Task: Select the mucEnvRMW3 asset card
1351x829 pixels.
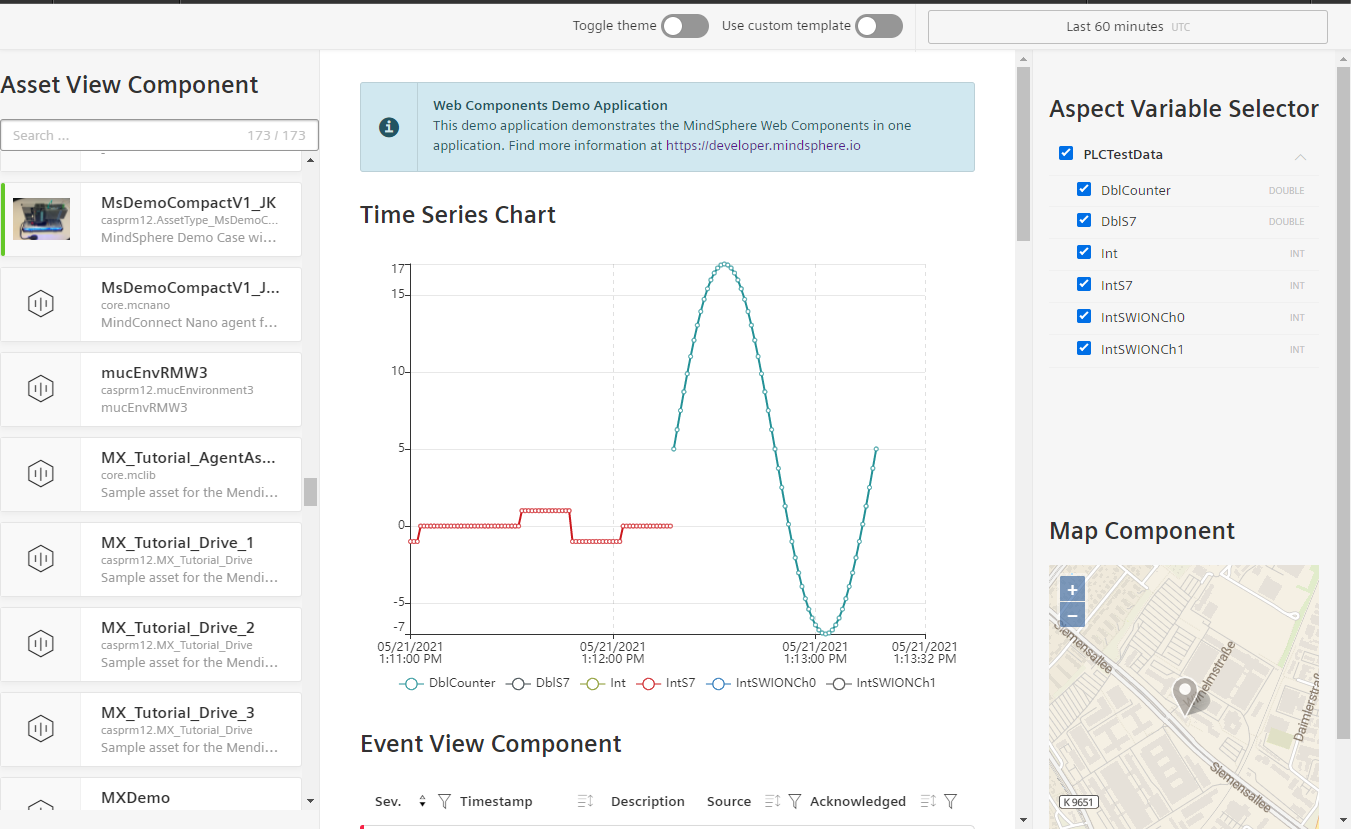Action: [151, 389]
